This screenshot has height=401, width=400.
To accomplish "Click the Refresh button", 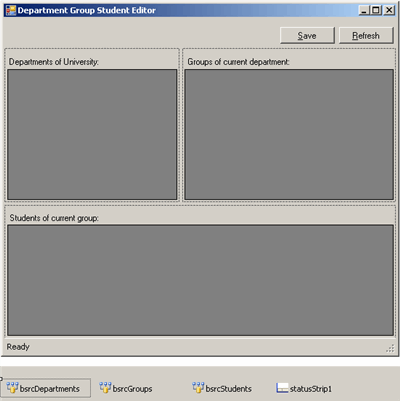I will tap(366, 35).
